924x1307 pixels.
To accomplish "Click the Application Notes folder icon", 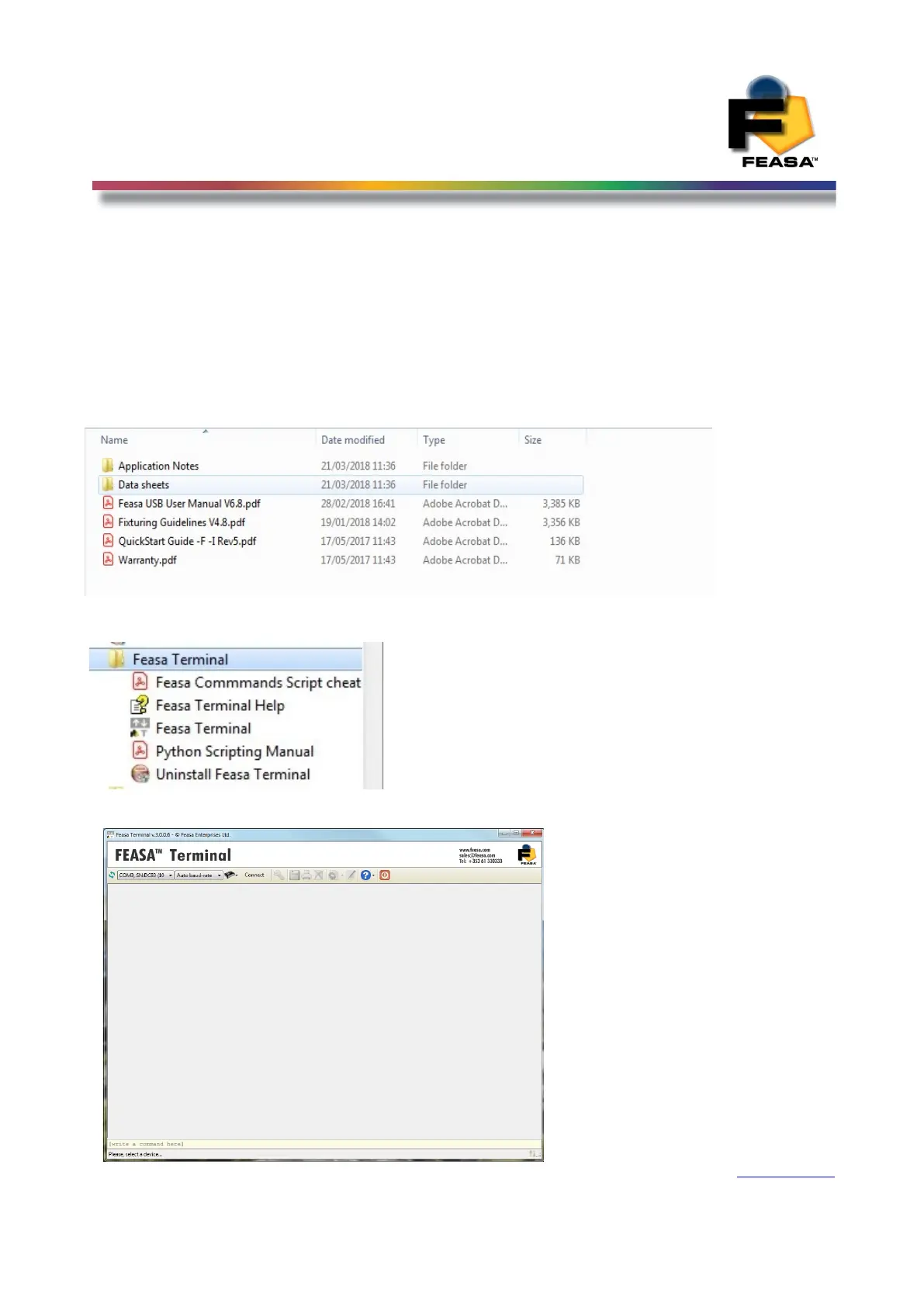I will [108, 465].
